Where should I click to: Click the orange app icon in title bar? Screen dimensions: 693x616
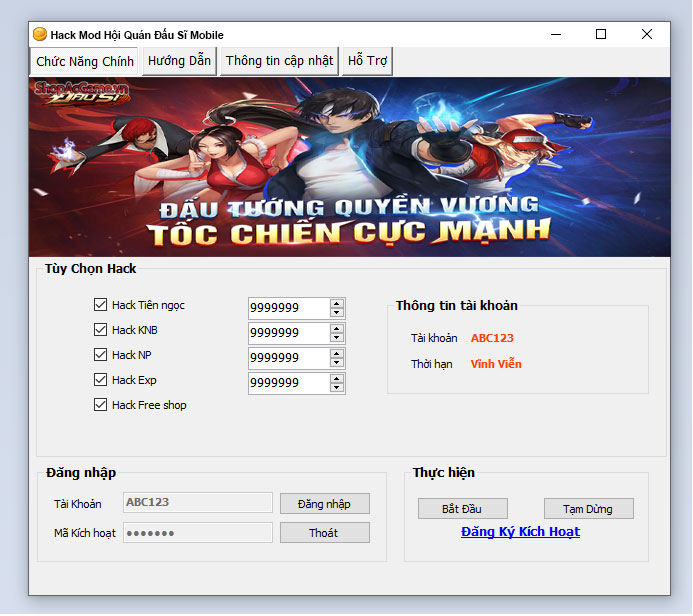[x=40, y=34]
